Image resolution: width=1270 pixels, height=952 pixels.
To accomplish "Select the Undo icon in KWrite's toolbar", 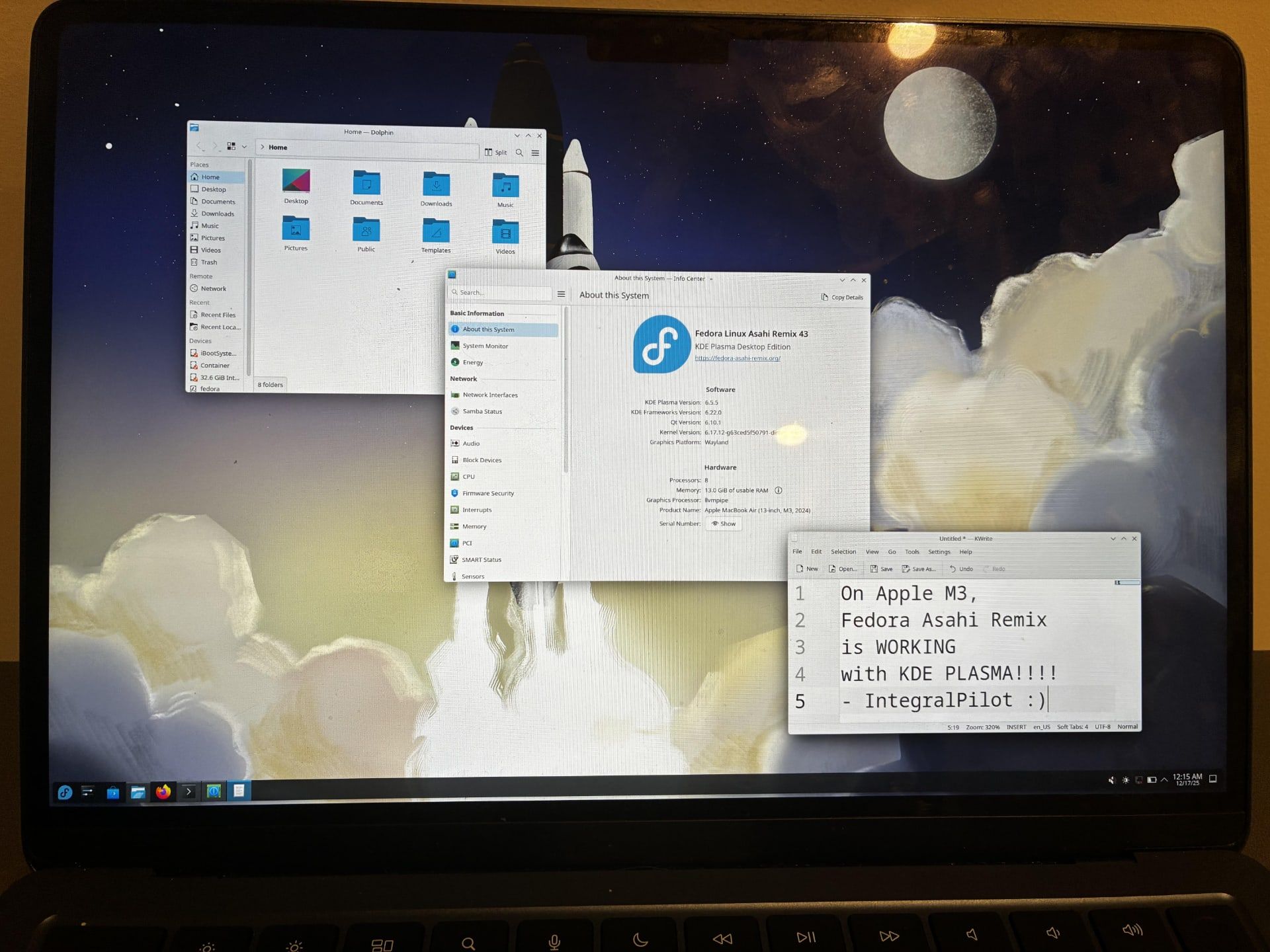I will coord(953,569).
